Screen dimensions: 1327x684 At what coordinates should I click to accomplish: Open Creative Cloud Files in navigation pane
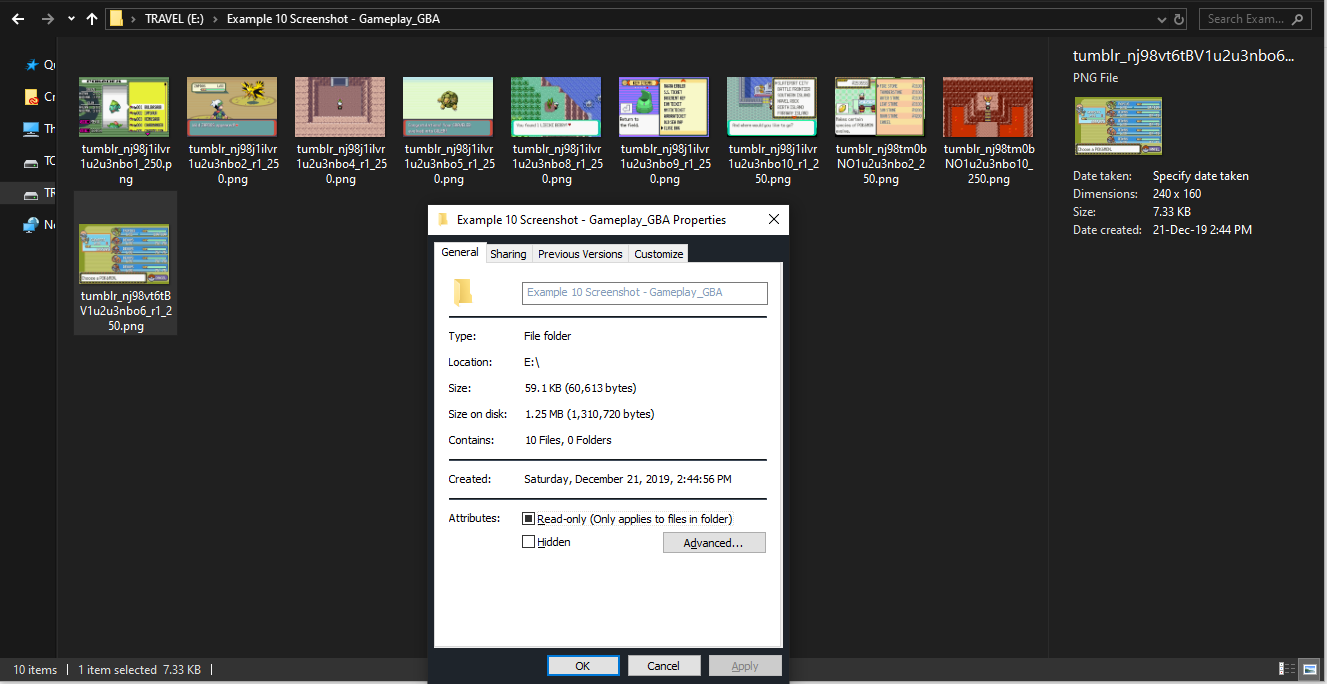[31, 97]
